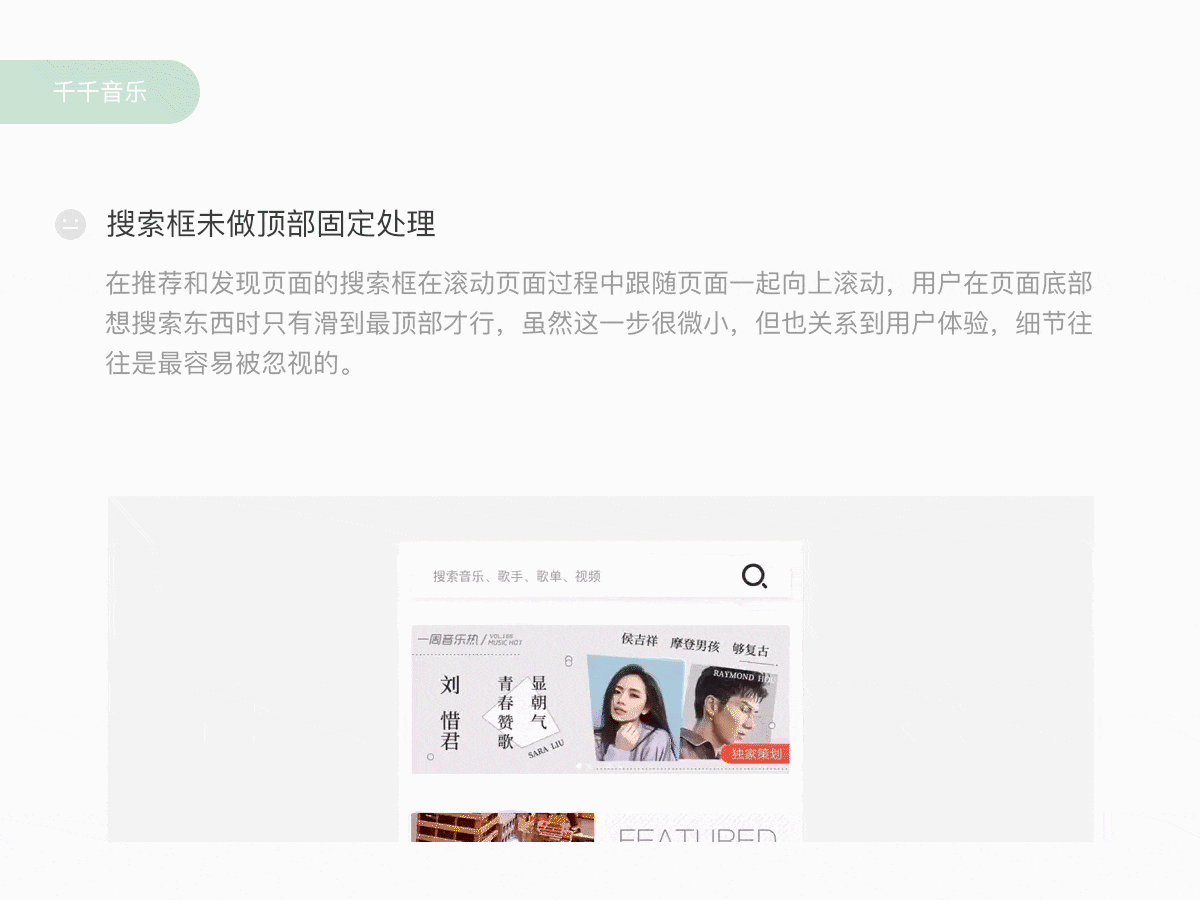
Task: Select the active carousel dot indicator
Action: click(579, 766)
